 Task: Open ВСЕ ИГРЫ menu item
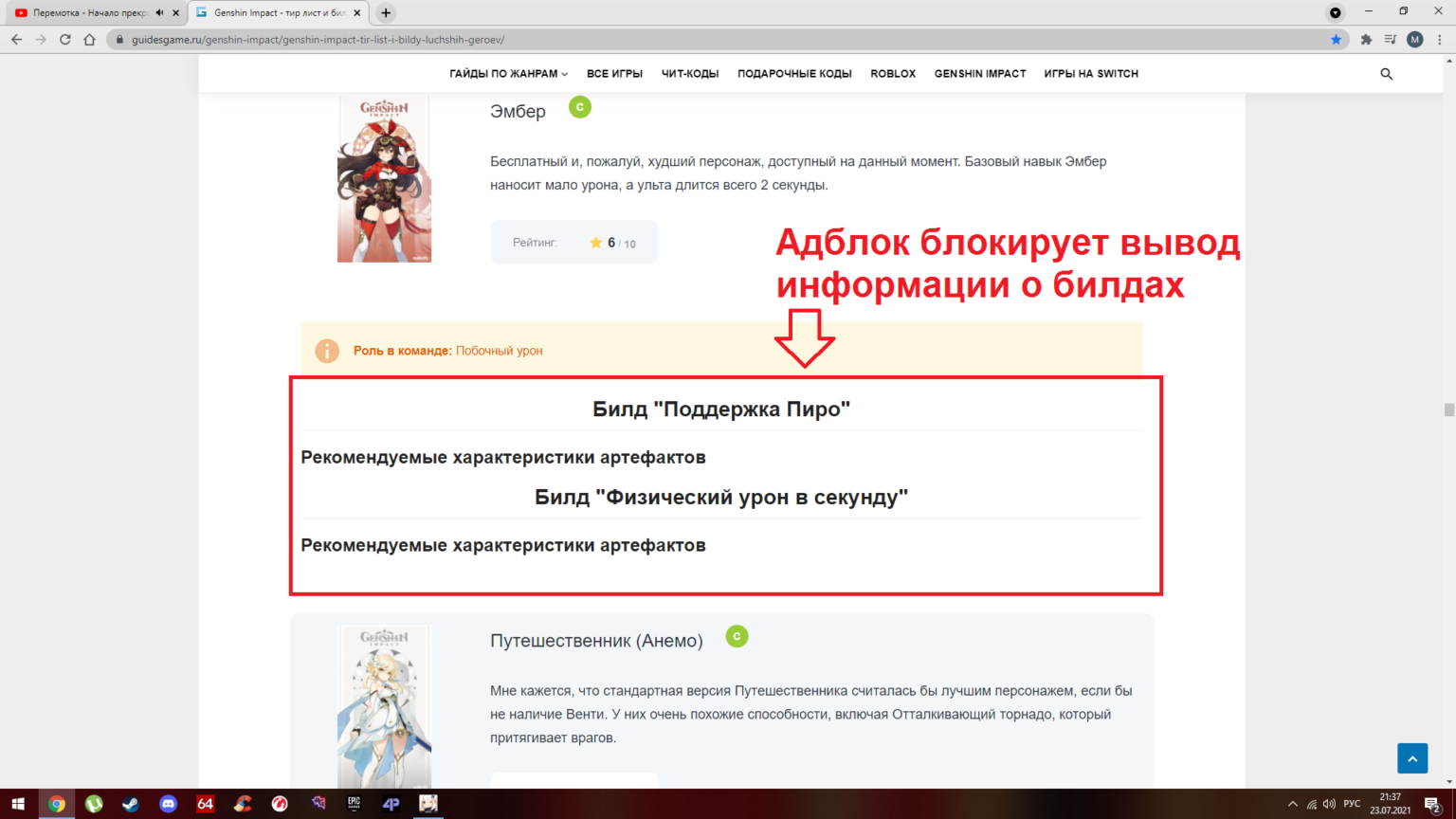[x=614, y=74]
